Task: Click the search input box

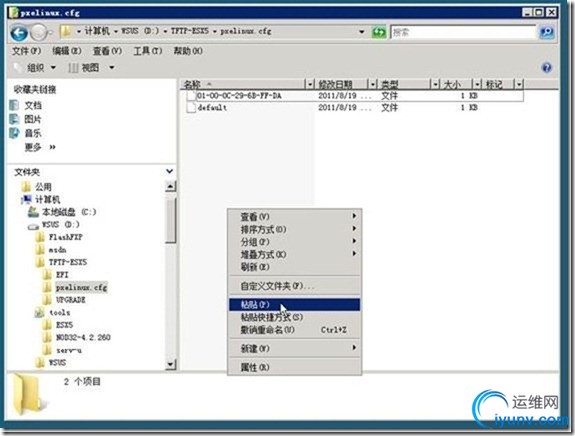Action: [464, 32]
